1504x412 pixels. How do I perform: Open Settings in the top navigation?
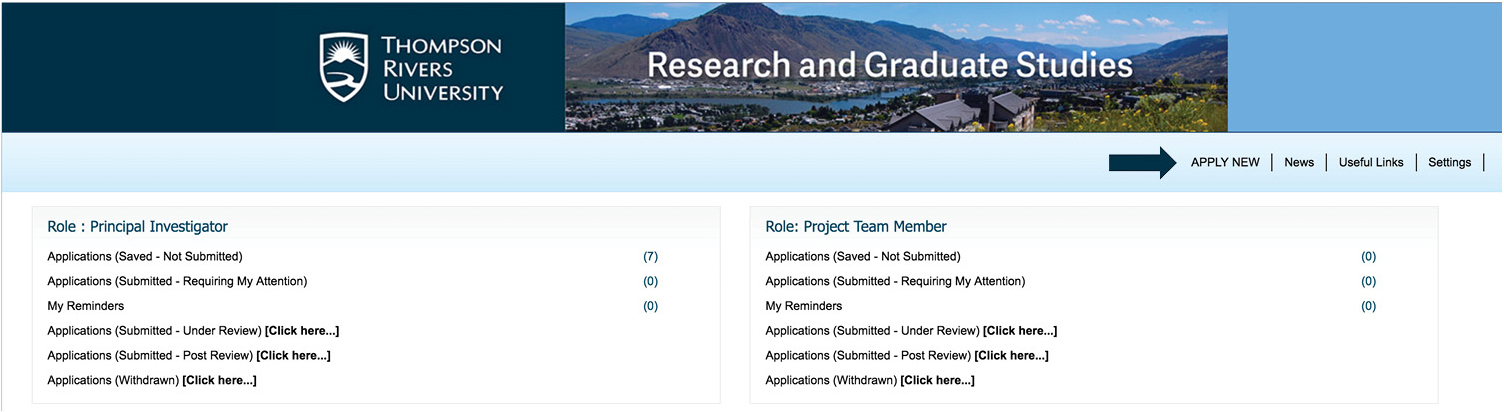point(1449,162)
